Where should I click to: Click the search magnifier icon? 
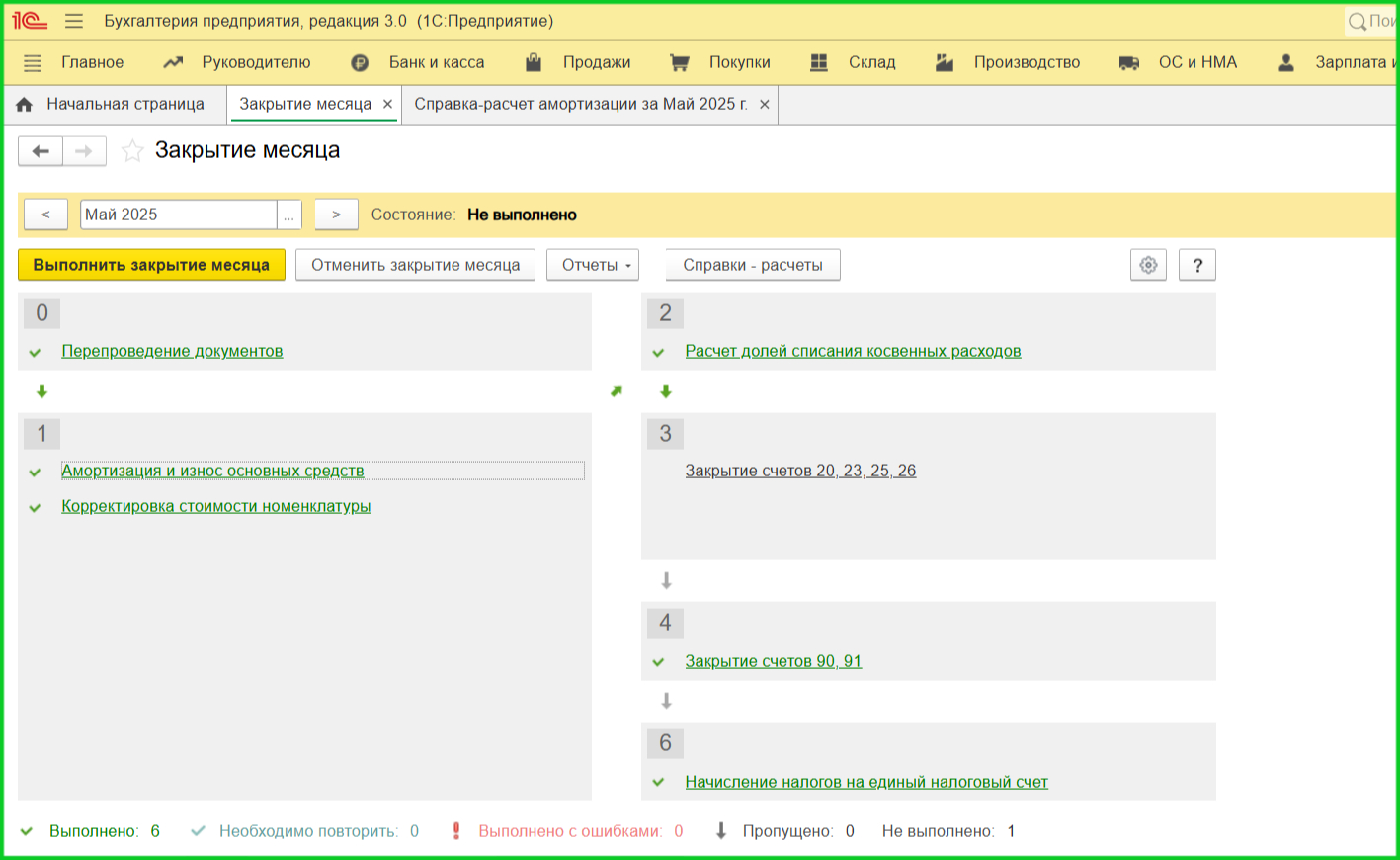pos(1358,22)
